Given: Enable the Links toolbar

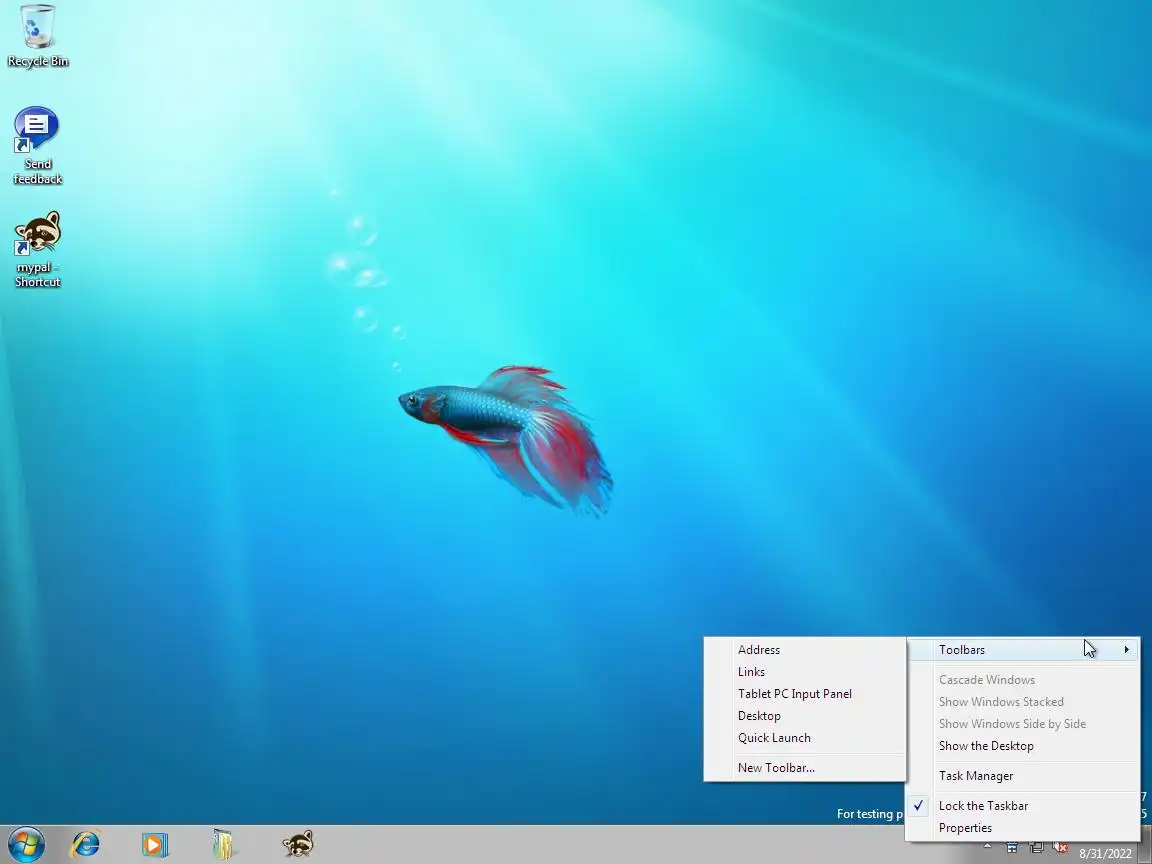Looking at the screenshot, I should coord(804,672).
